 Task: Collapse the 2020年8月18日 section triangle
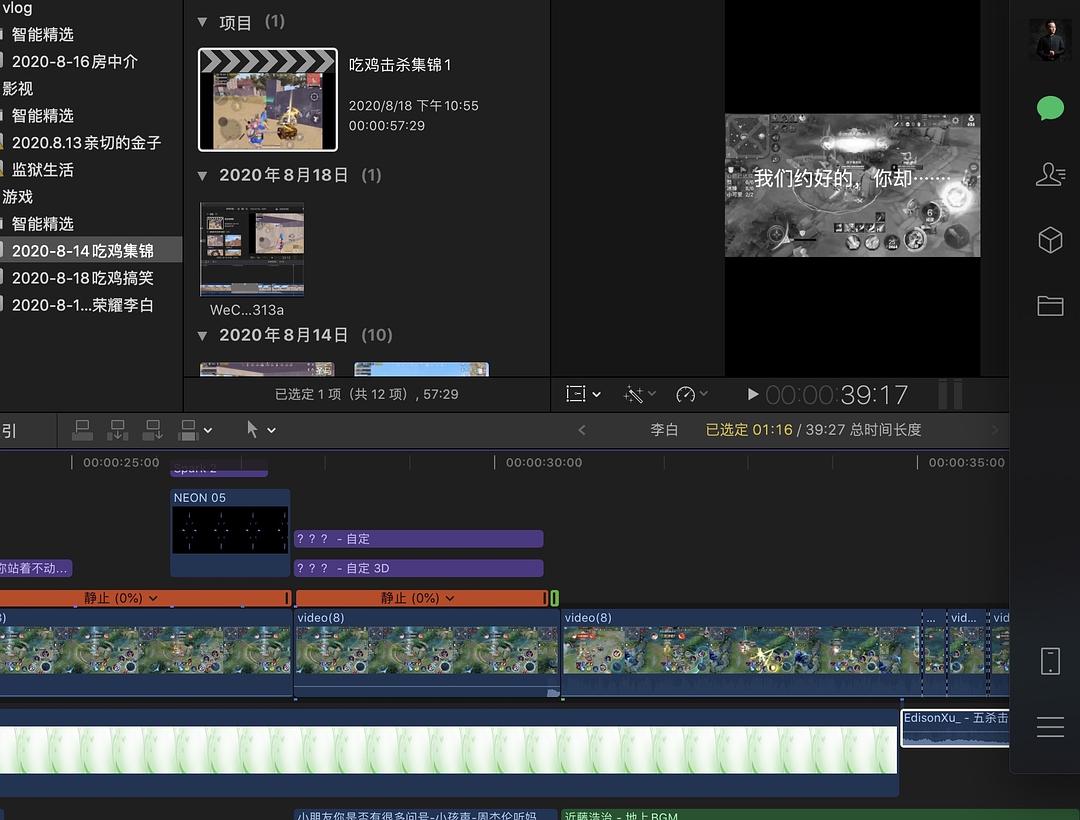pos(202,176)
